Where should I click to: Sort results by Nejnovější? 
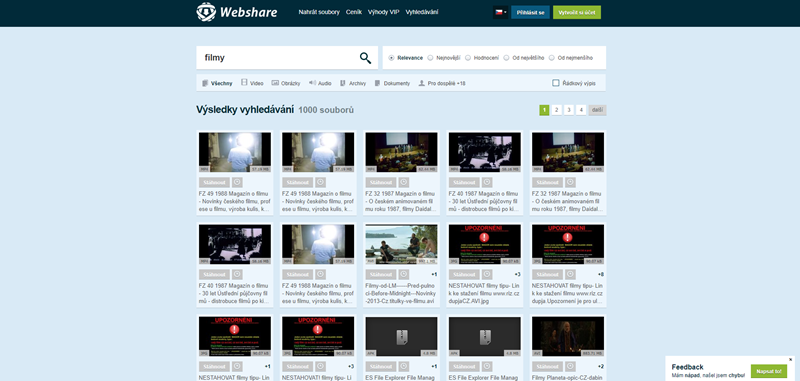[444, 58]
